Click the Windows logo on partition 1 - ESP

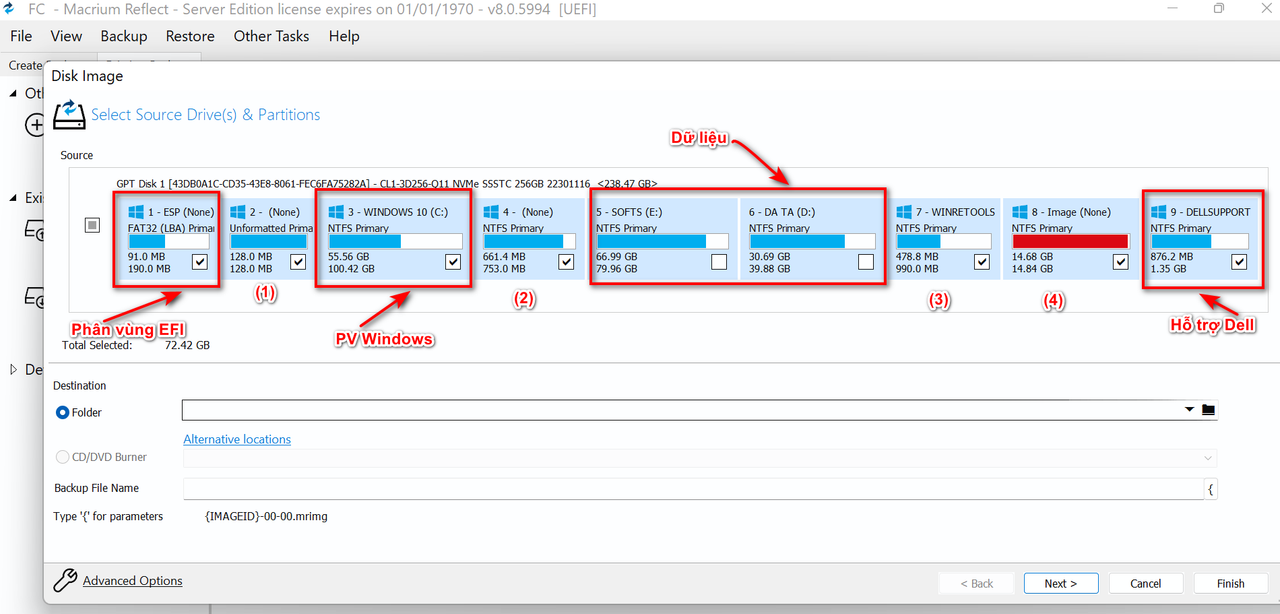click(x=136, y=212)
